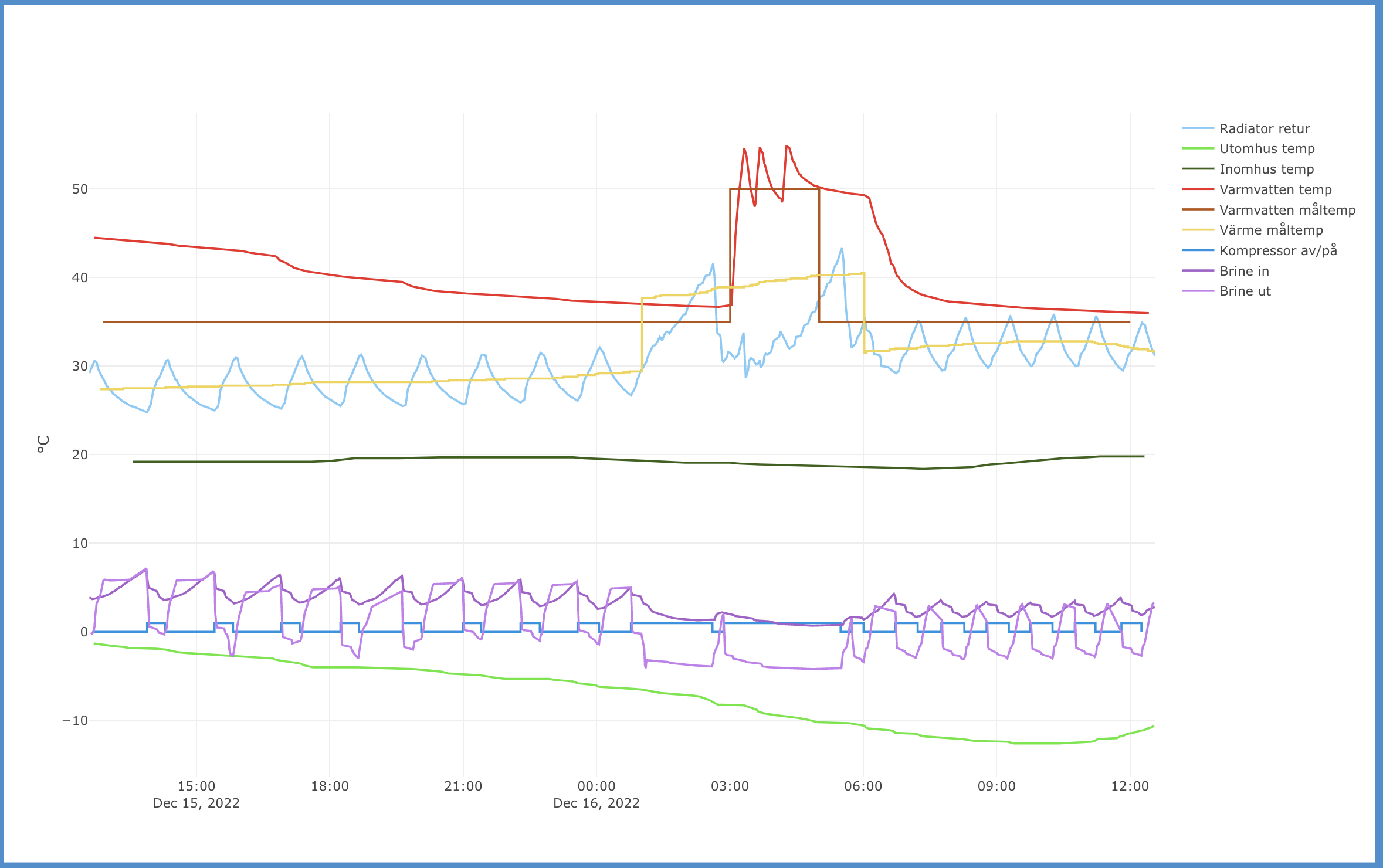This screenshot has height=868, width=1383.
Task: Click dark green line swatch beside Inomhus temp
Action: [1198, 169]
